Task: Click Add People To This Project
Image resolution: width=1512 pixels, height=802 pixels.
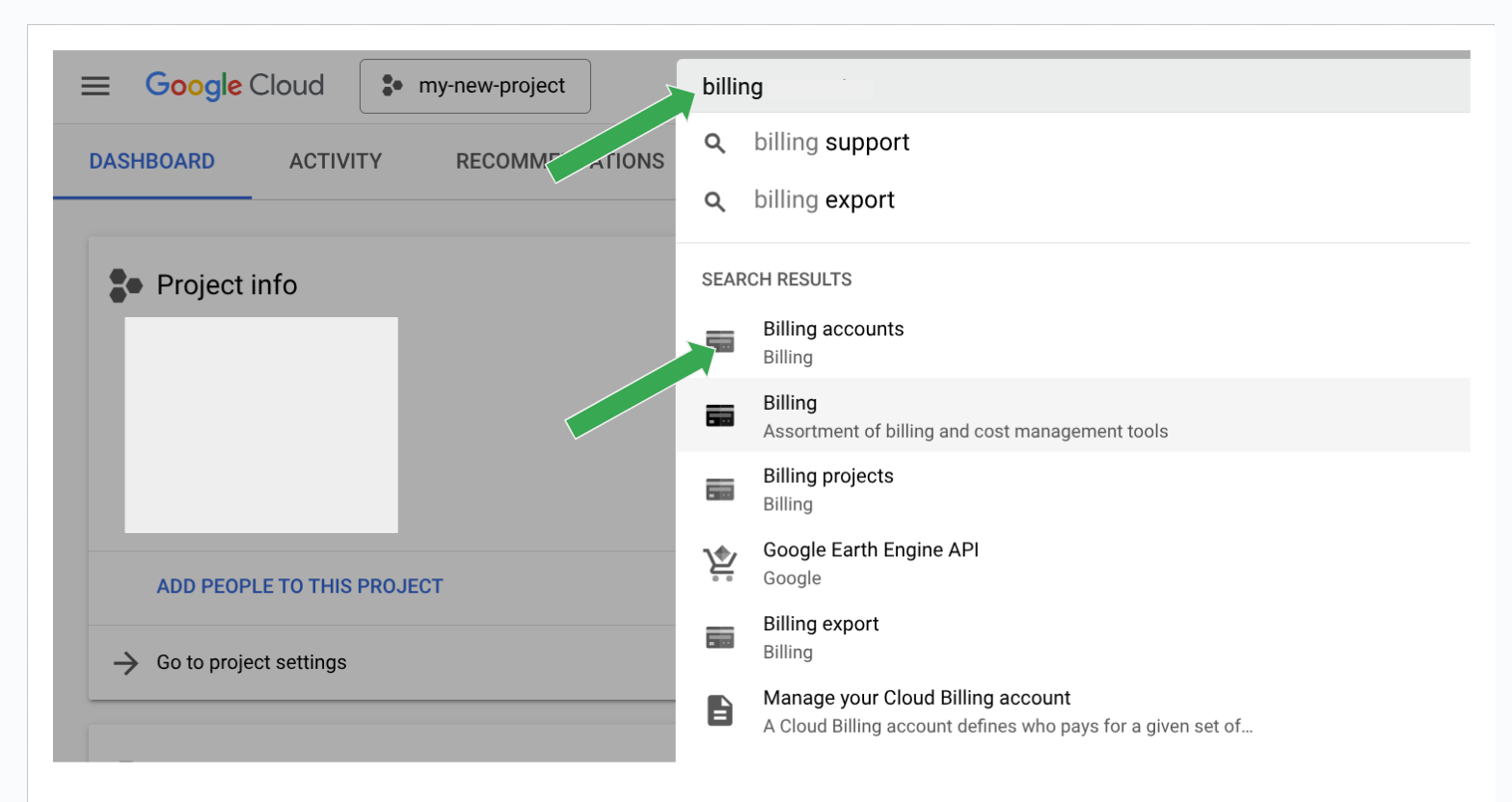Action: (x=300, y=586)
